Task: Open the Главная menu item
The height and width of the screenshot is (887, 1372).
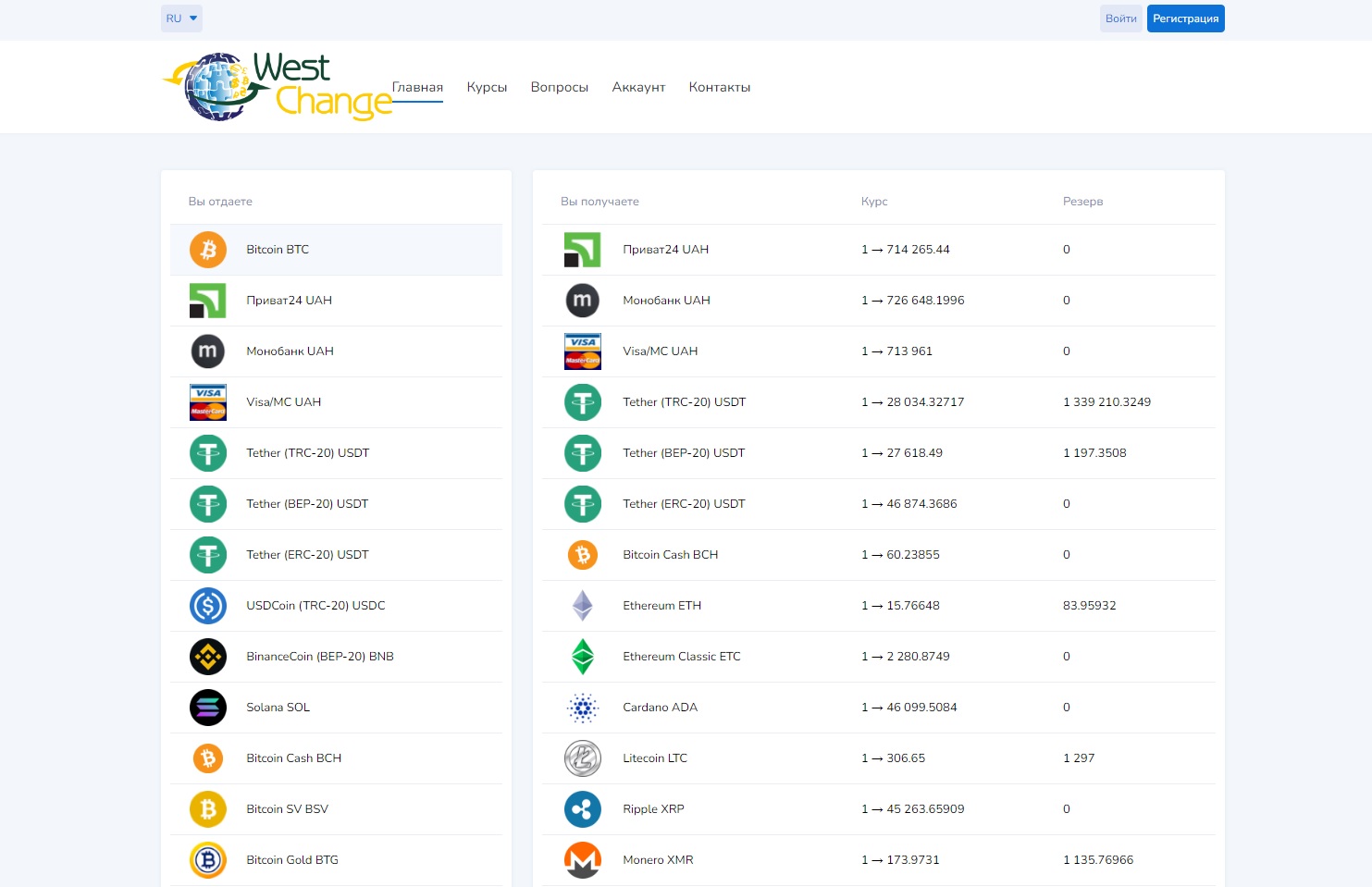Action: (417, 87)
